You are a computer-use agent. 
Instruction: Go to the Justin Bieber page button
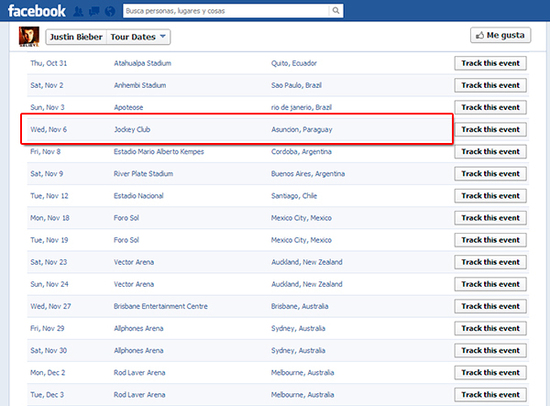(x=76, y=37)
